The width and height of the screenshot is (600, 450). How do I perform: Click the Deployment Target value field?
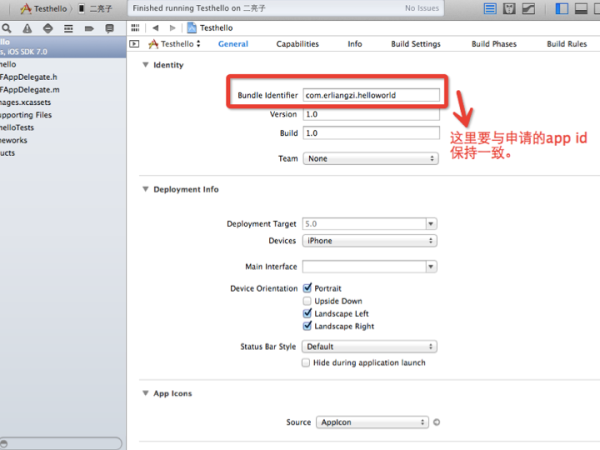(364, 223)
